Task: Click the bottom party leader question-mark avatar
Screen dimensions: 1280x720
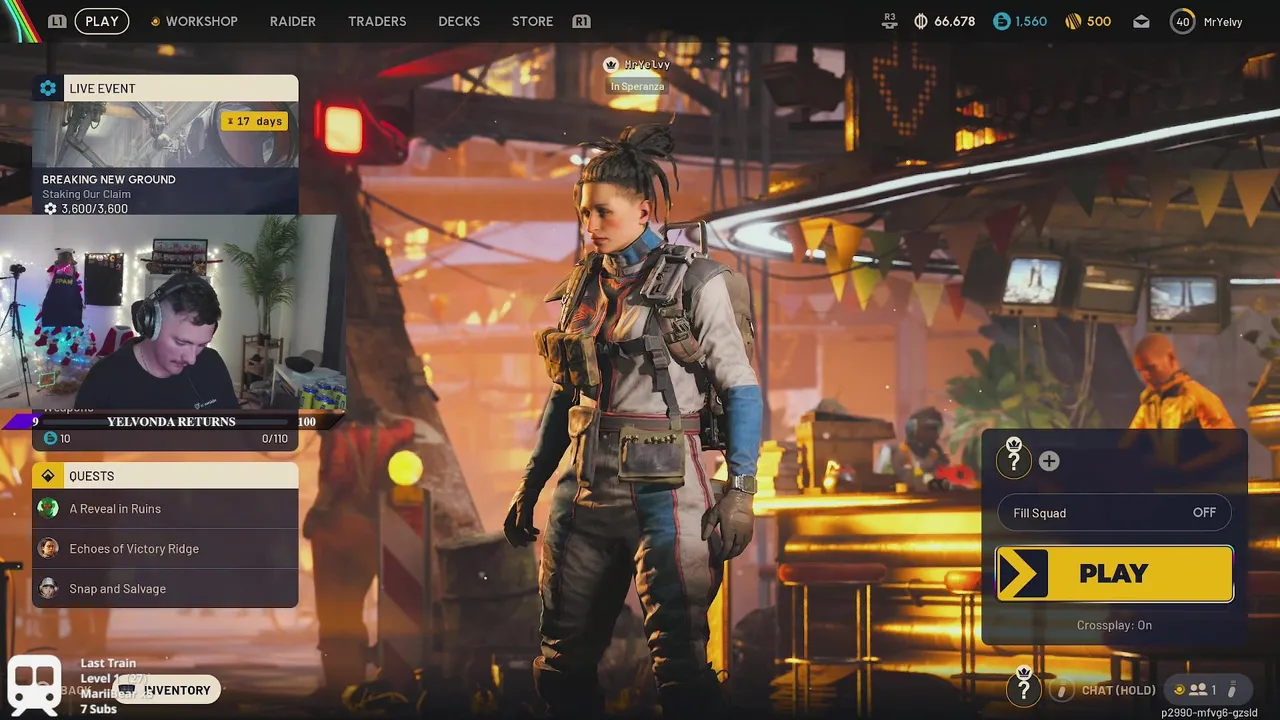Action: [1023, 689]
